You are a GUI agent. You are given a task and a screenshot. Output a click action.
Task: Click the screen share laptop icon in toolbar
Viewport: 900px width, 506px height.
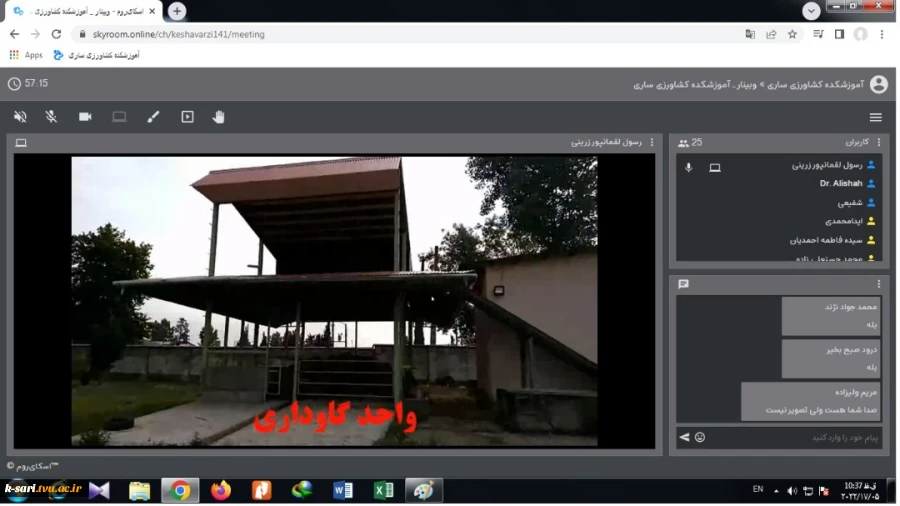[x=119, y=117]
